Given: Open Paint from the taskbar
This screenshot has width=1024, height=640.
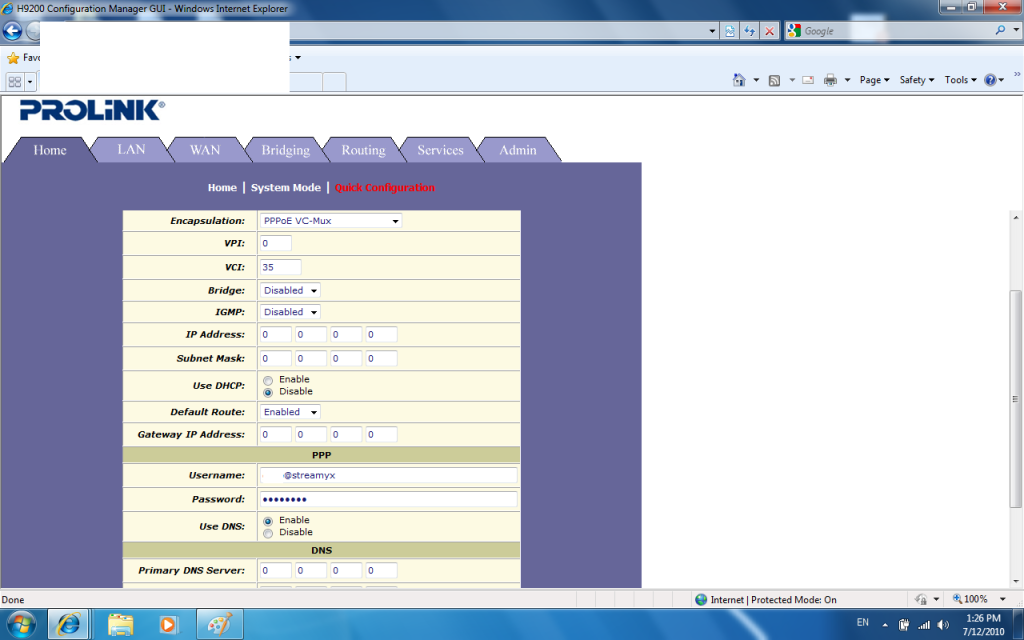Looking at the screenshot, I should (x=218, y=624).
